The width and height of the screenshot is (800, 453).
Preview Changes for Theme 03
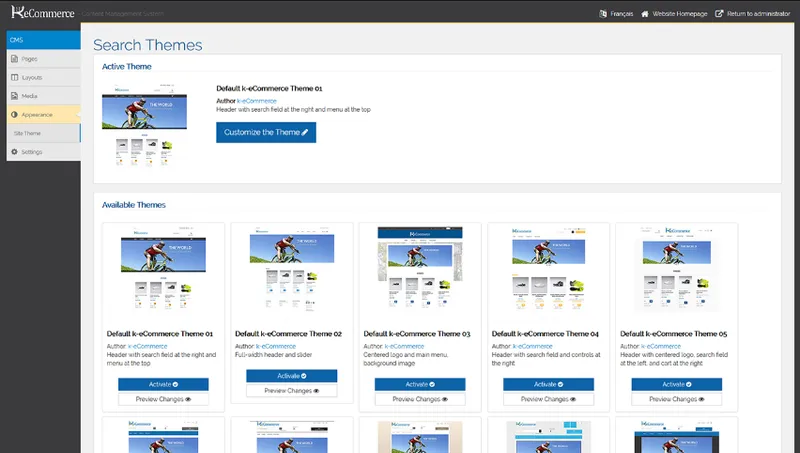pos(420,399)
